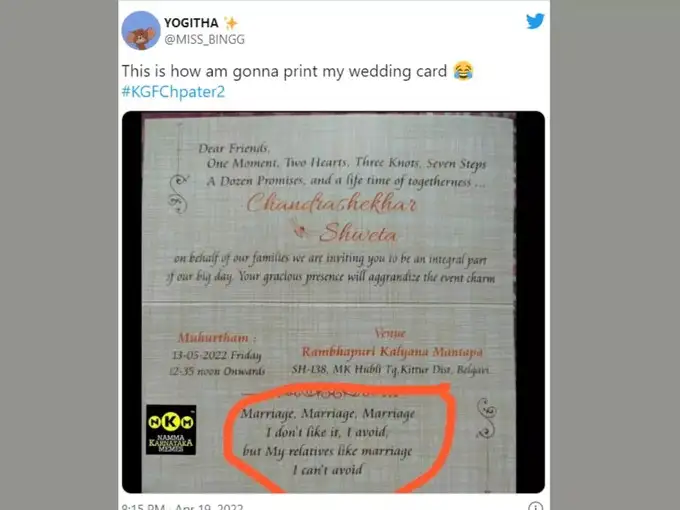Click the swirl ornament right of circled text
The height and width of the screenshot is (510, 680).
coord(486,418)
